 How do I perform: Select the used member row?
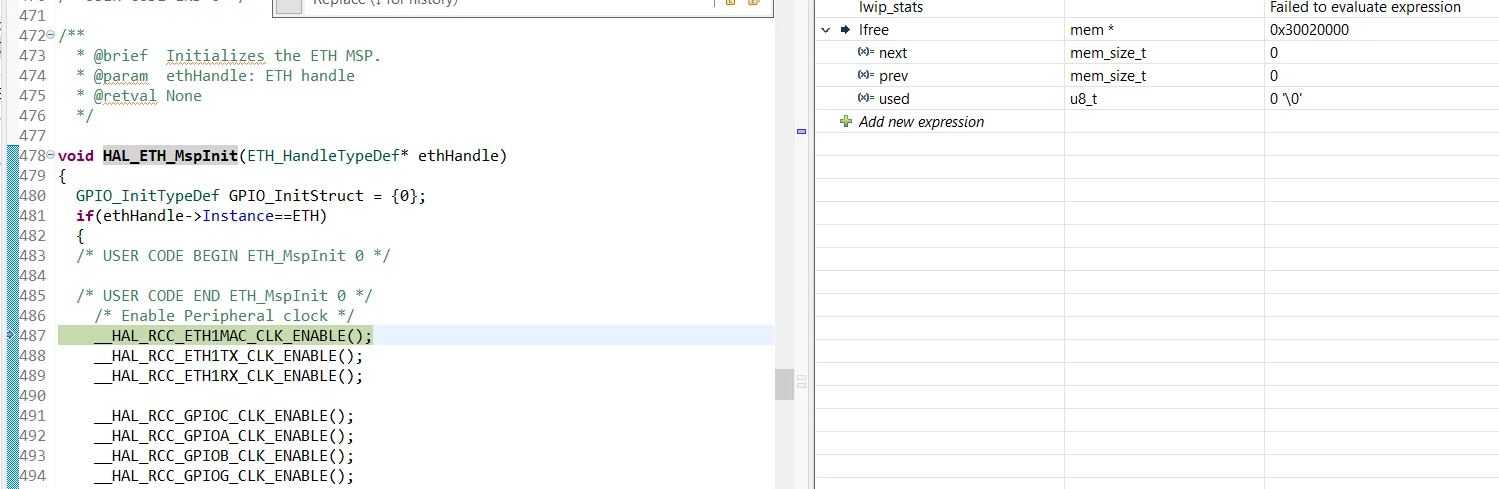1157,98
